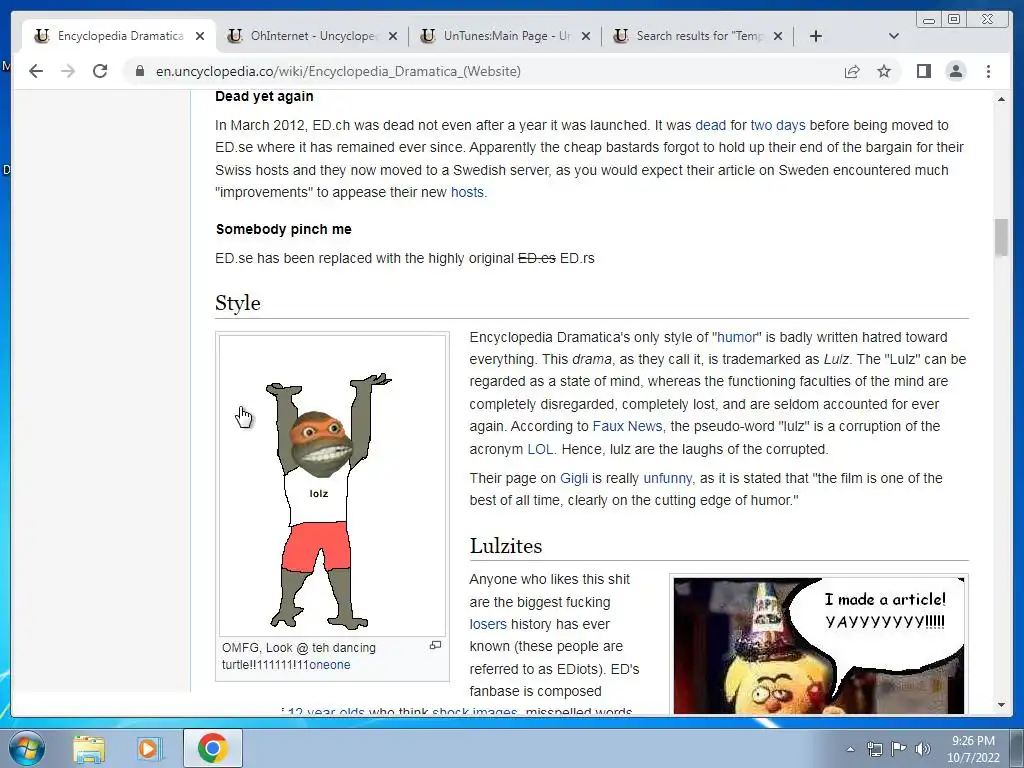The height and width of the screenshot is (768, 1024).
Task: Reload the current page
Action: pos(100,71)
